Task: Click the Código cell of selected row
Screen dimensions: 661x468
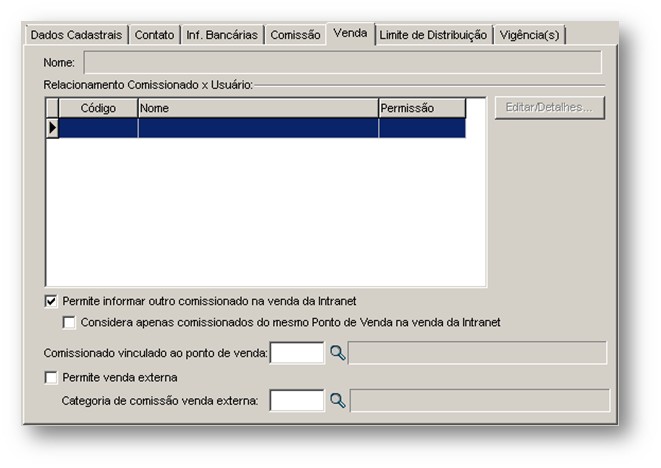Action: [98, 128]
